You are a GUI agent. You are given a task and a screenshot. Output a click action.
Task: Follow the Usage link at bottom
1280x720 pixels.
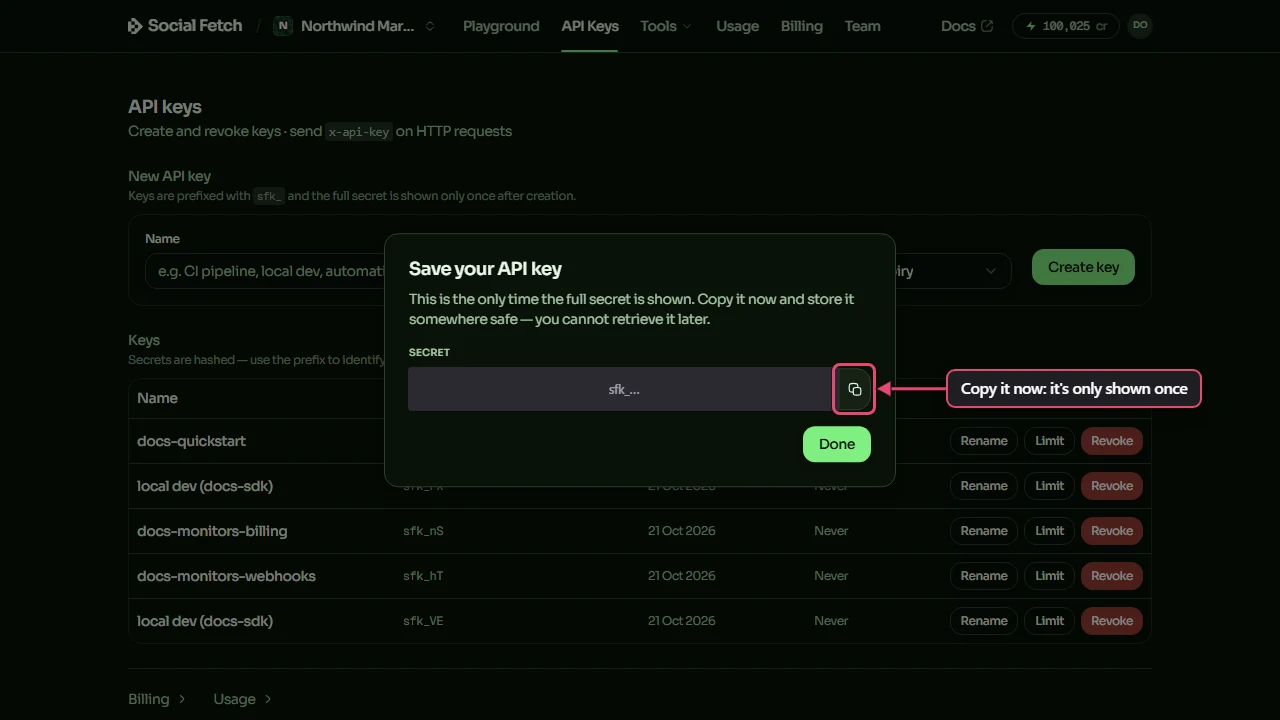pos(242,699)
